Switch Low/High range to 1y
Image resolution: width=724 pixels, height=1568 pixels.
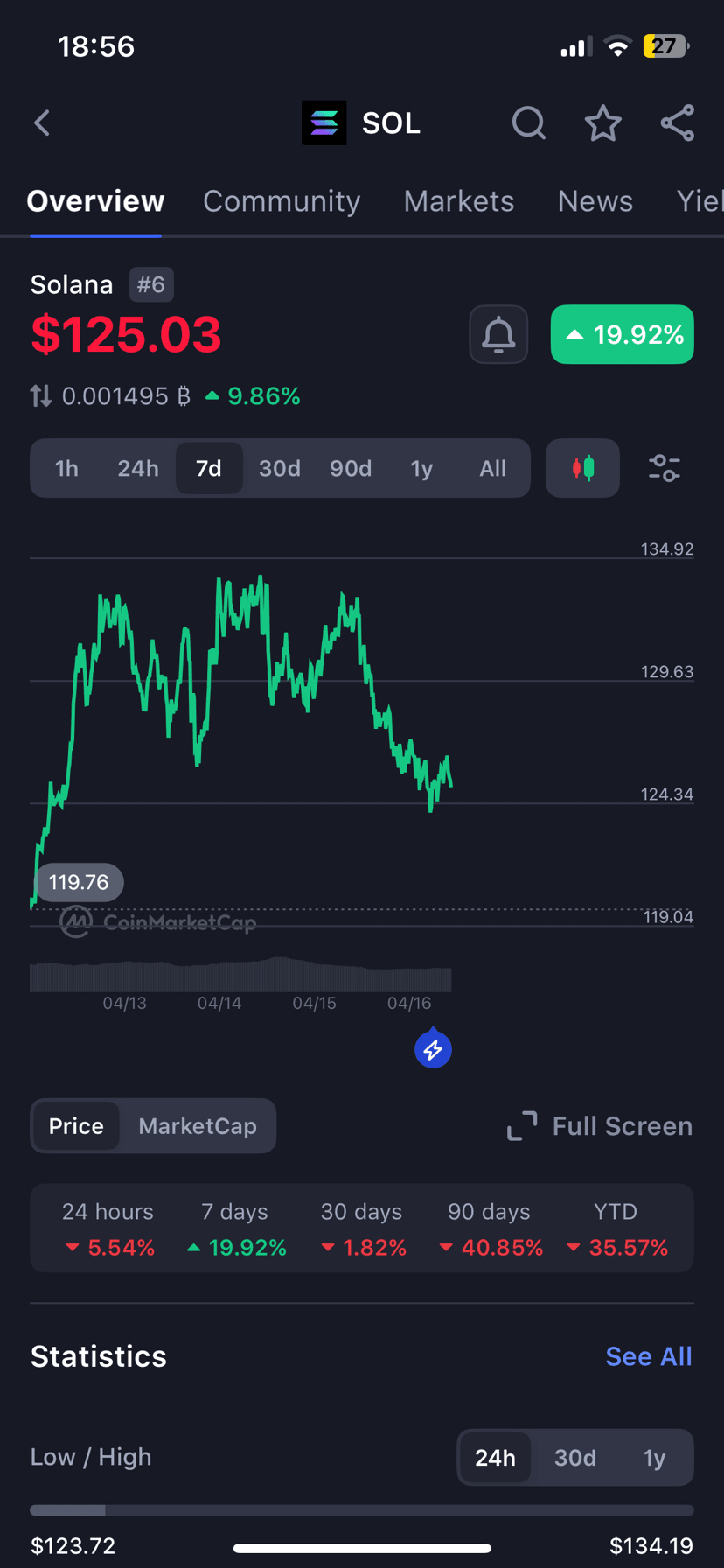click(654, 1458)
